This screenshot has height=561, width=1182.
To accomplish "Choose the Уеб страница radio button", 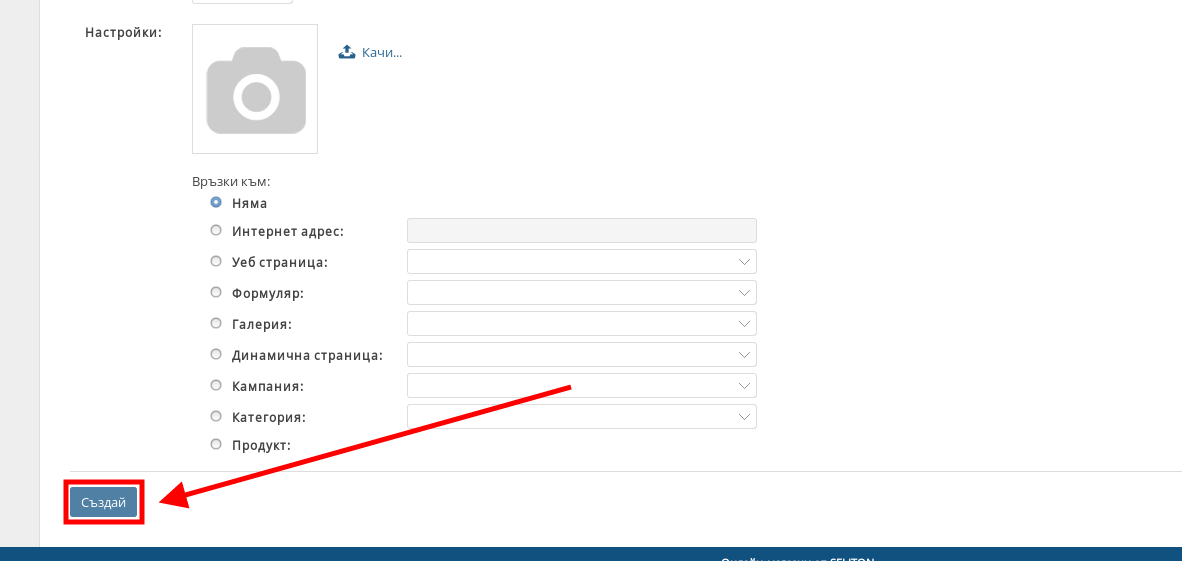I will pos(216,261).
